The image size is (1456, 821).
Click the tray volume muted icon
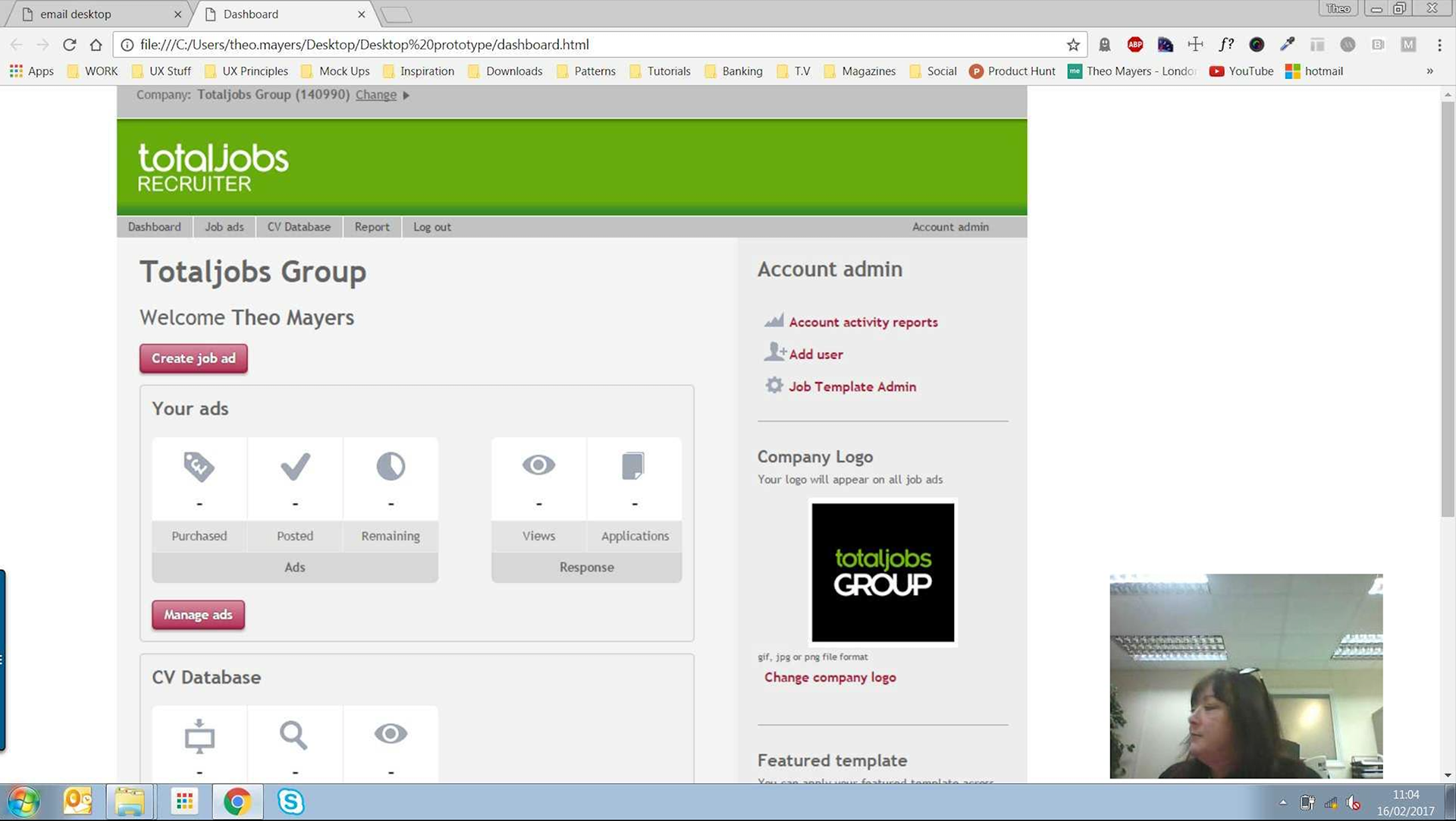pos(1353,803)
